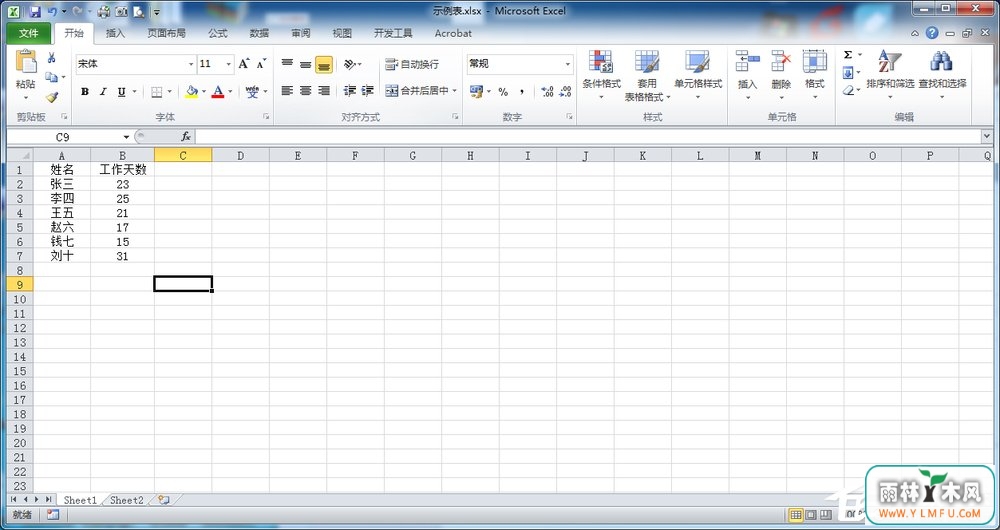Click the Paste icon in clipboard group
The height and width of the screenshot is (530, 1000).
[26, 62]
